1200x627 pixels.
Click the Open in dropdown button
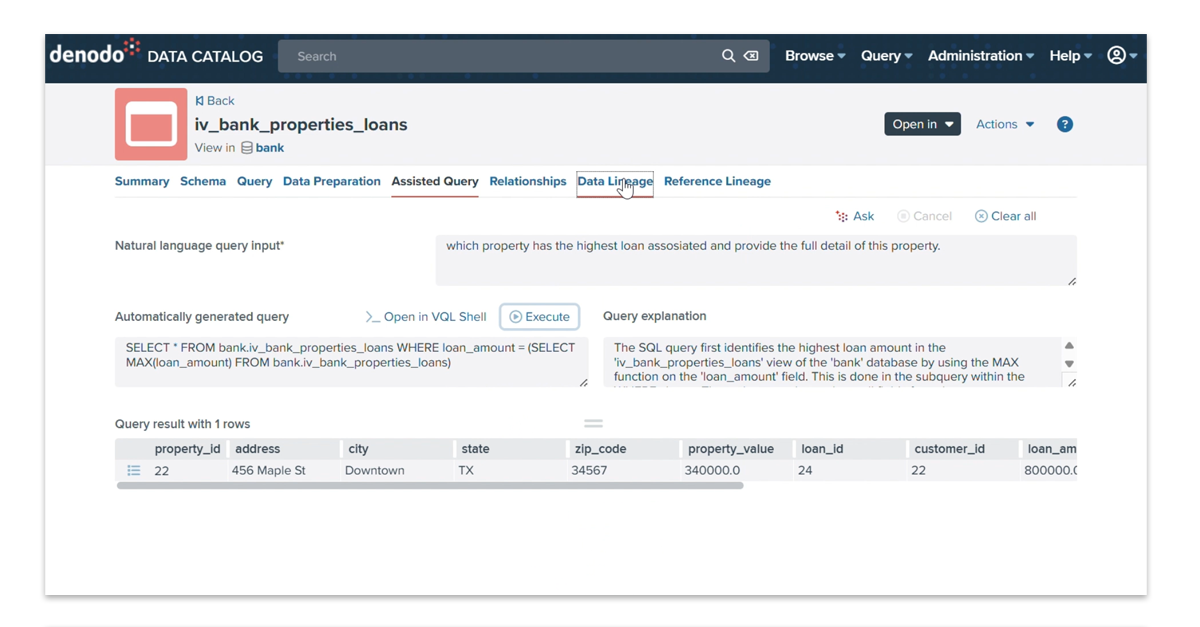922,124
